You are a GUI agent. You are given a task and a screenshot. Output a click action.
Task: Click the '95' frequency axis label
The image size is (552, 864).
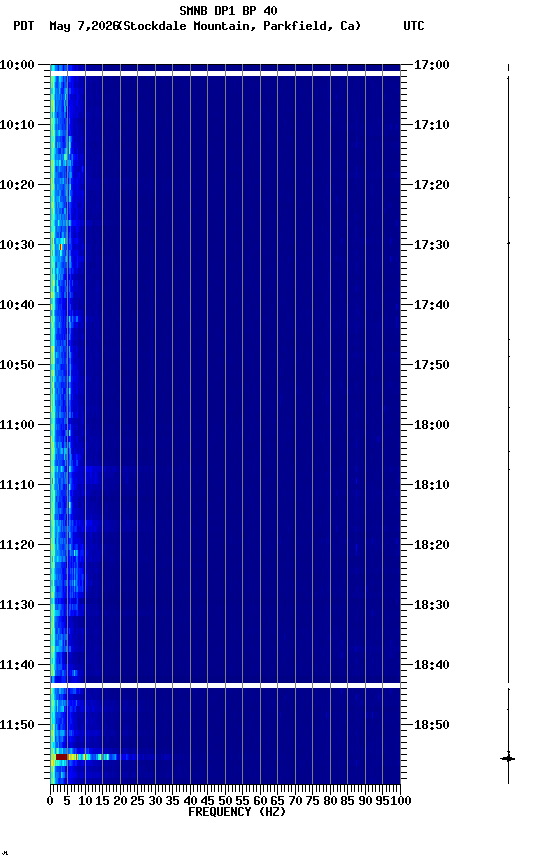click(x=382, y=802)
